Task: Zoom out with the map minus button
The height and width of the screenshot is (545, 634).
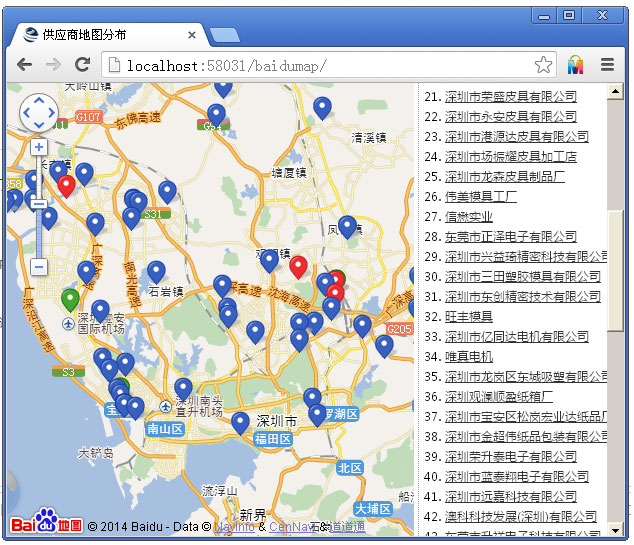Action: click(x=39, y=267)
